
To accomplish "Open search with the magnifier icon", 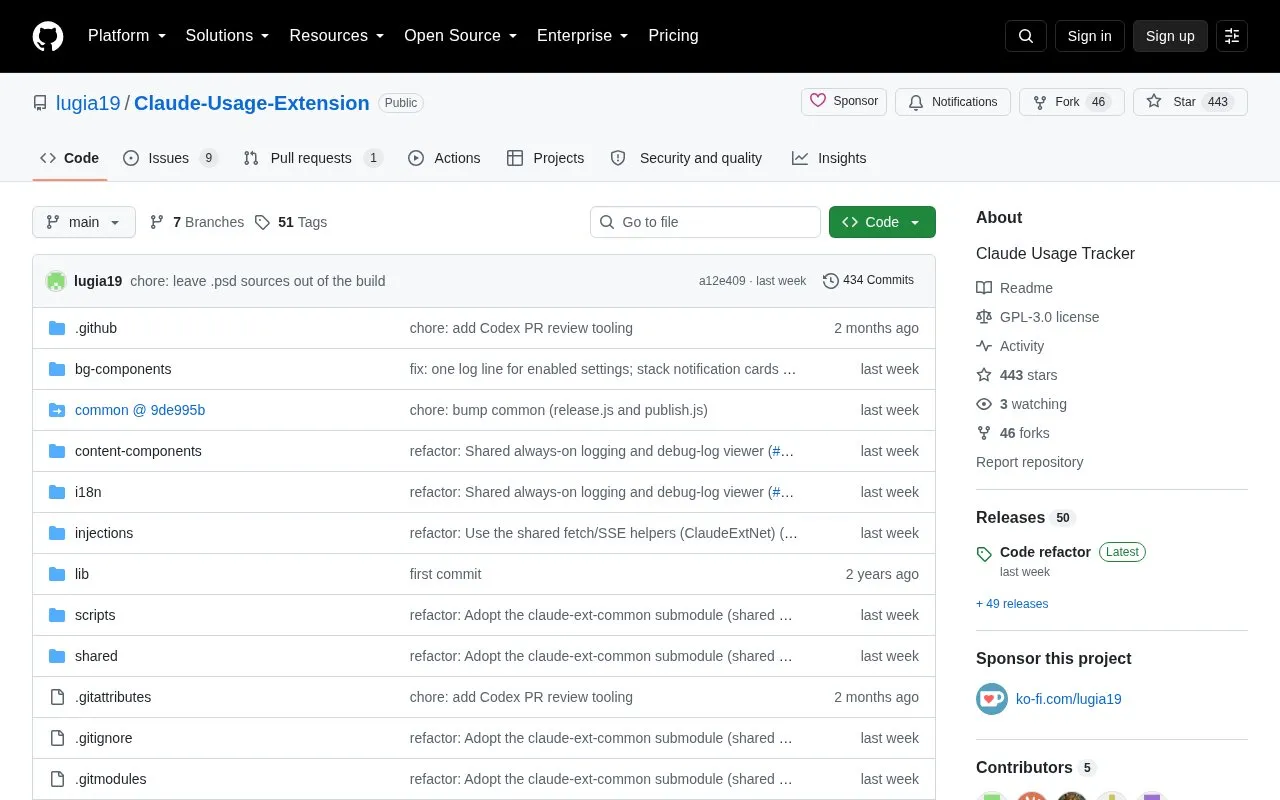I will coord(1026,36).
